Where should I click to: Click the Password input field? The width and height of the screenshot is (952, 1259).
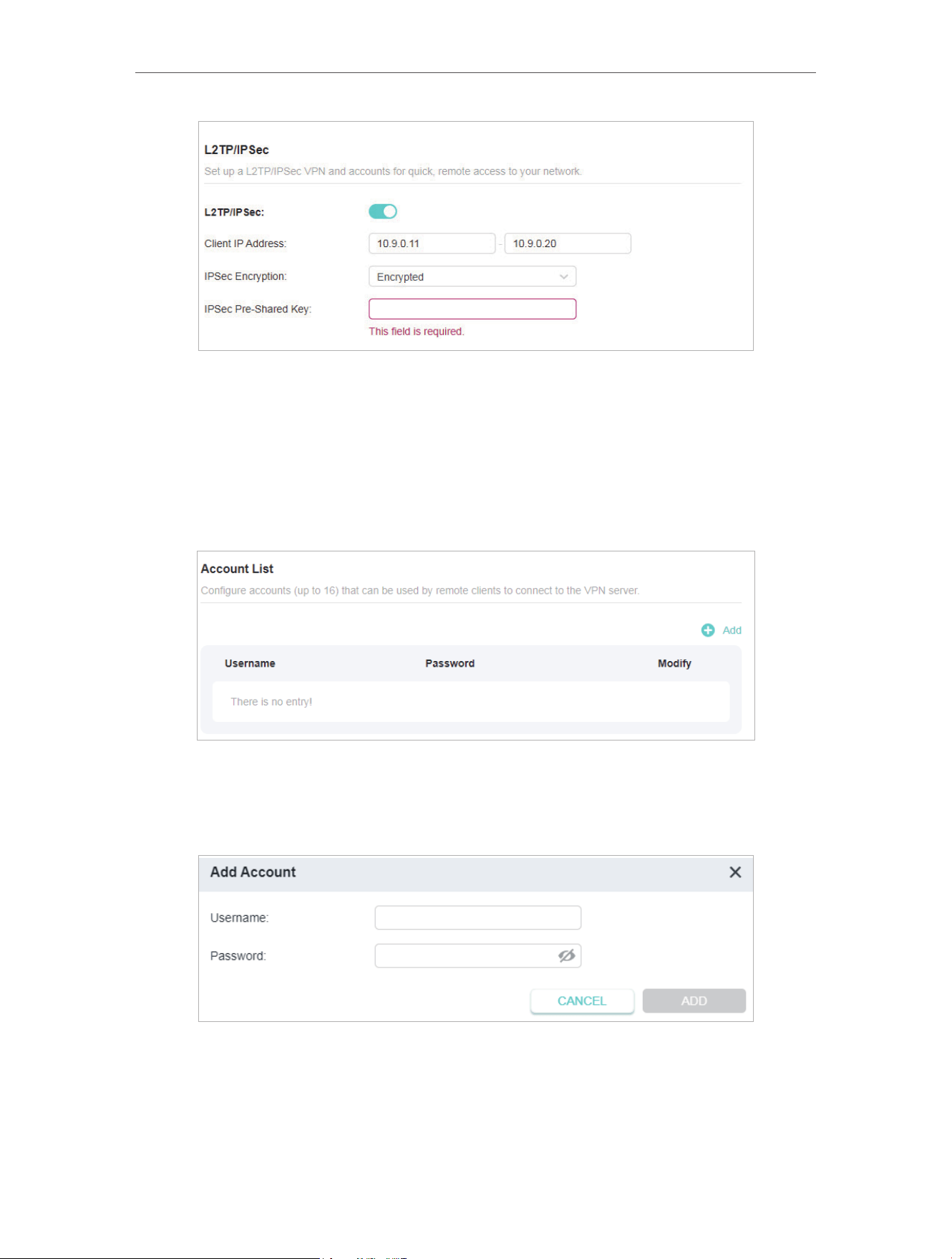point(478,955)
